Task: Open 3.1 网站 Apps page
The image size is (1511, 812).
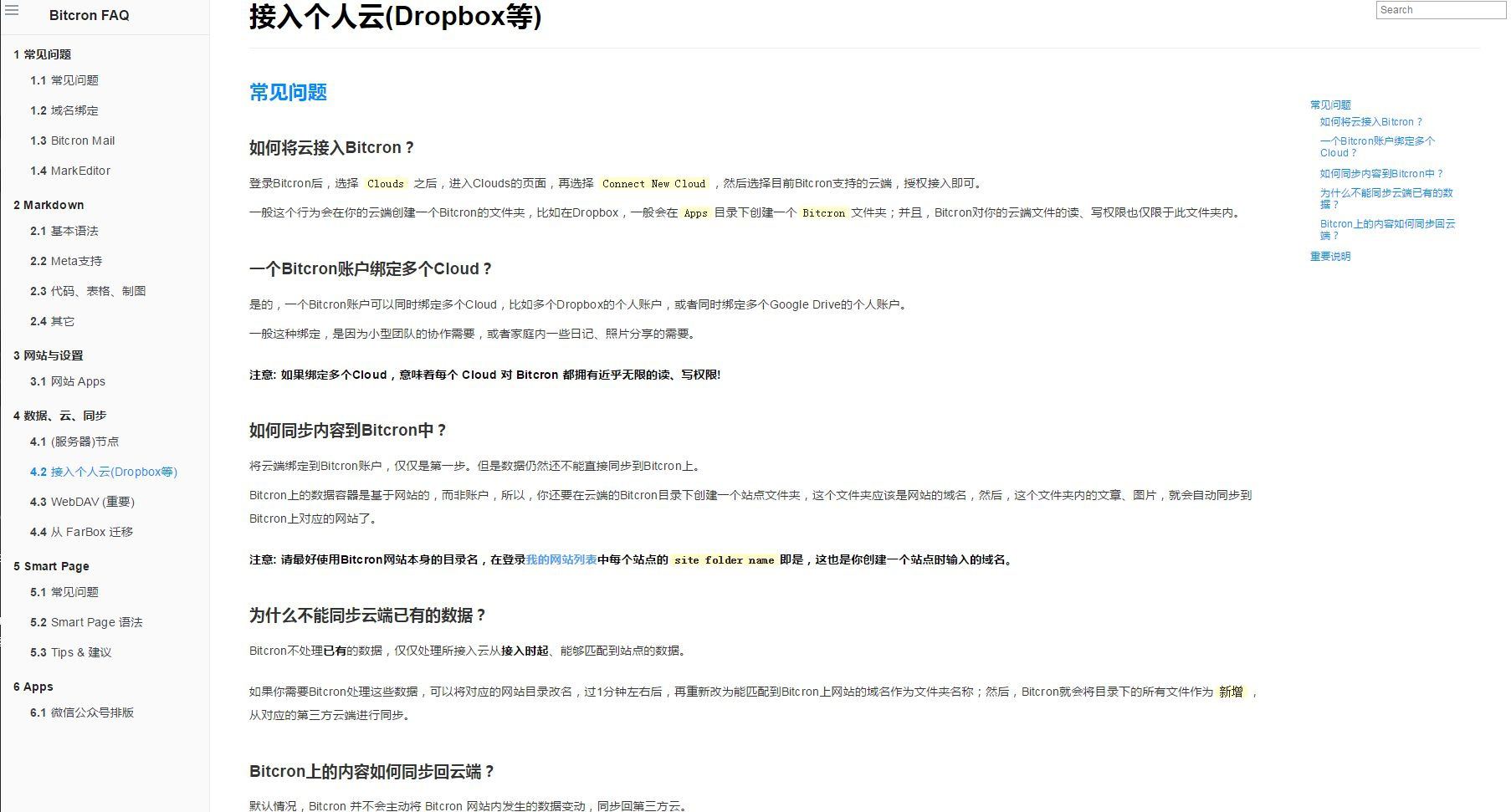Action: (x=68, y=381)
